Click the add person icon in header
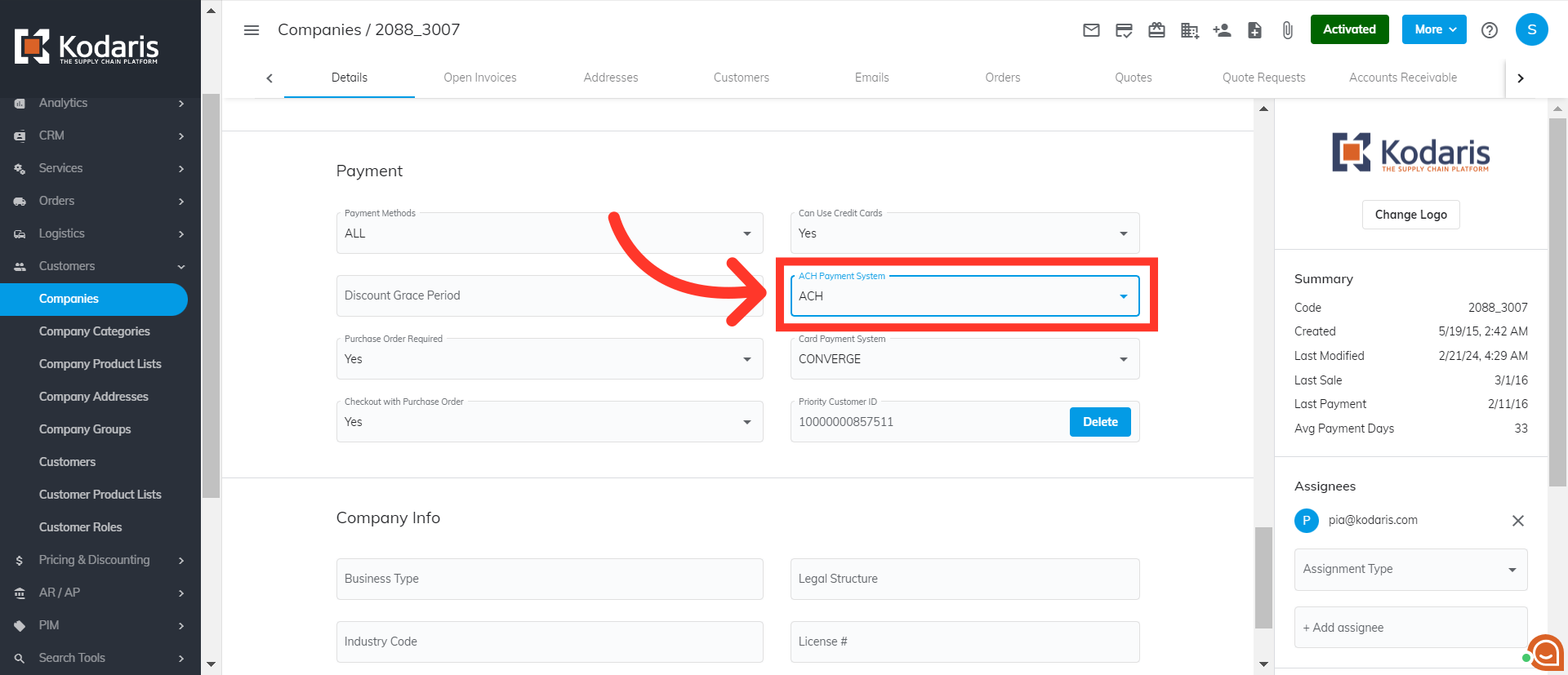 pyautogui.click(x=1222, y=30)
